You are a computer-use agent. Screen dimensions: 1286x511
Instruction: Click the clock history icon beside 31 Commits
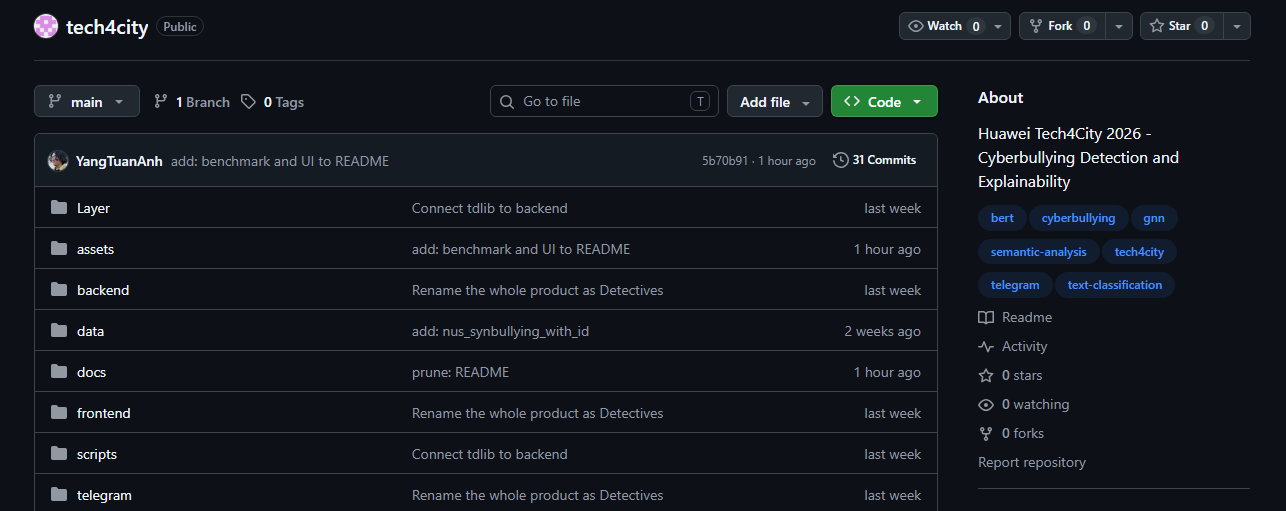pos(840,160)
